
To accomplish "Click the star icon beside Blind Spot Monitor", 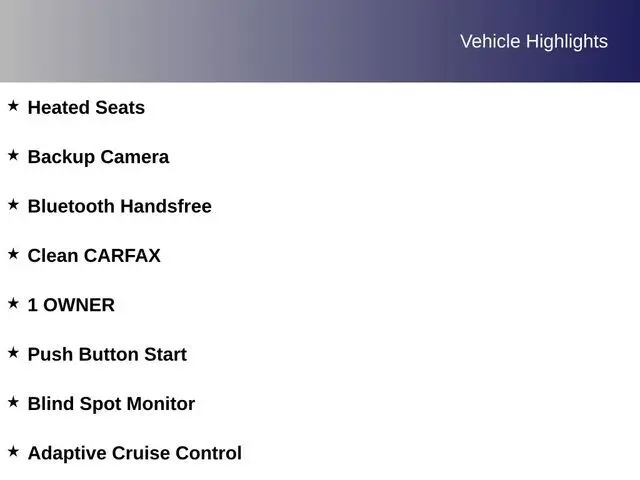I will (x=13, y=402).
